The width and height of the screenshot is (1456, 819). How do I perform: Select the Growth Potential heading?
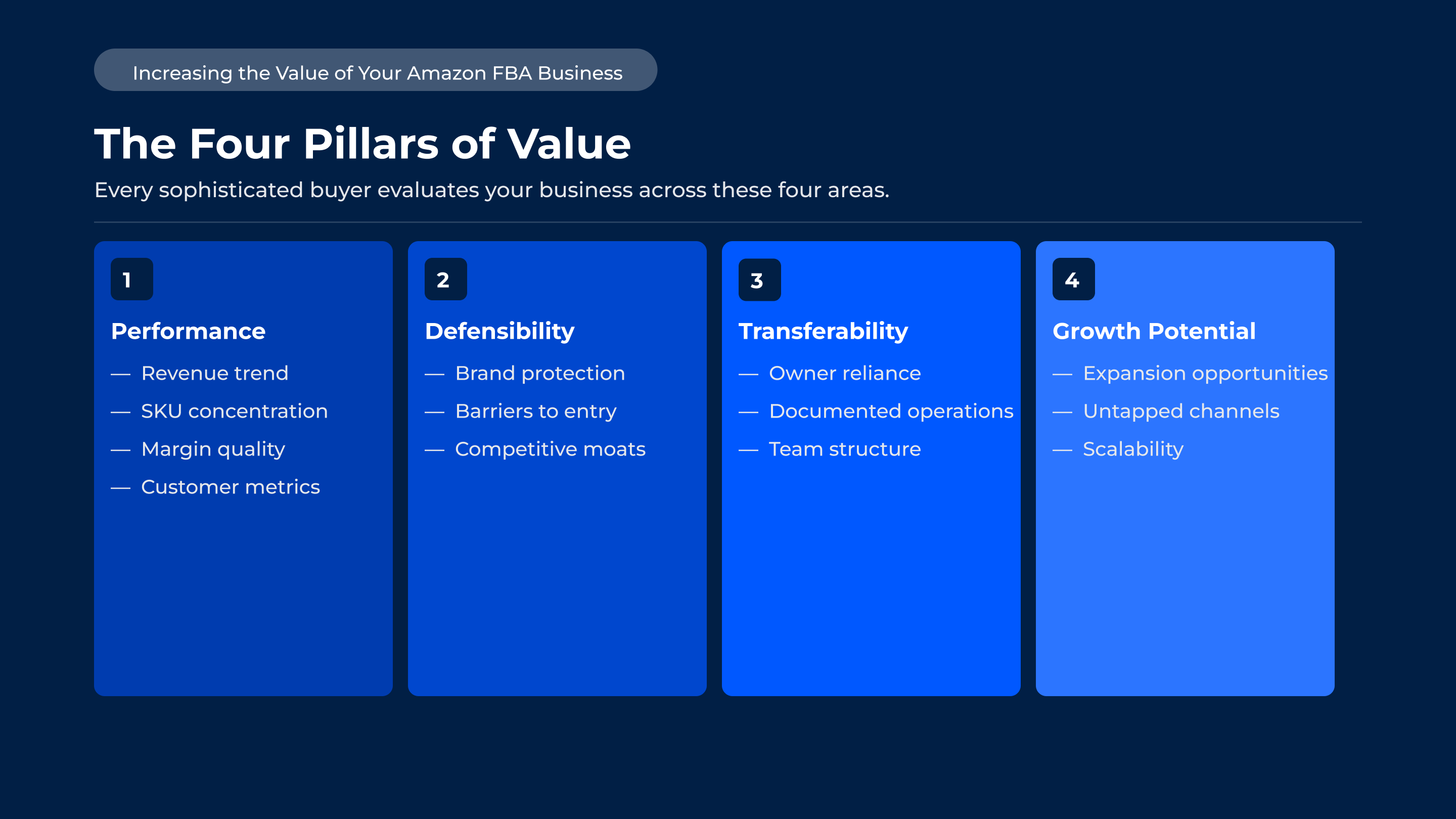point(1154,331)
